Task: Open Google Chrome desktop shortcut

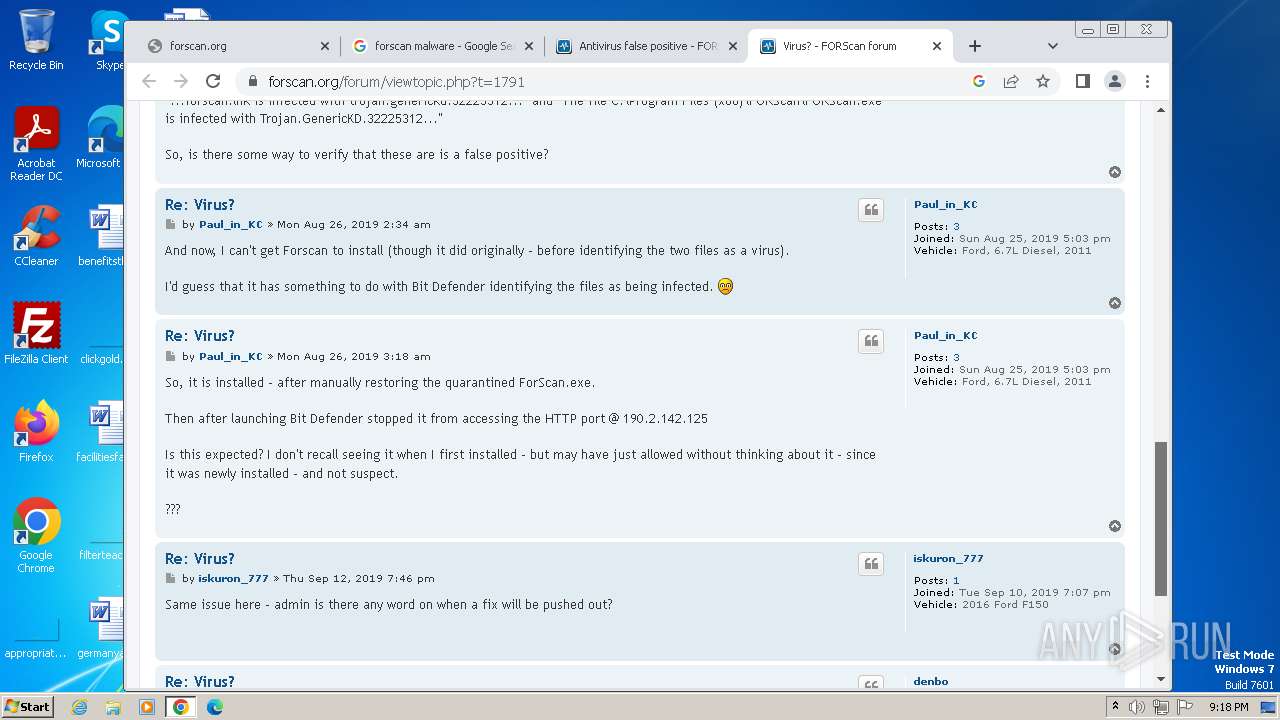Action: (x=36, y=536)
